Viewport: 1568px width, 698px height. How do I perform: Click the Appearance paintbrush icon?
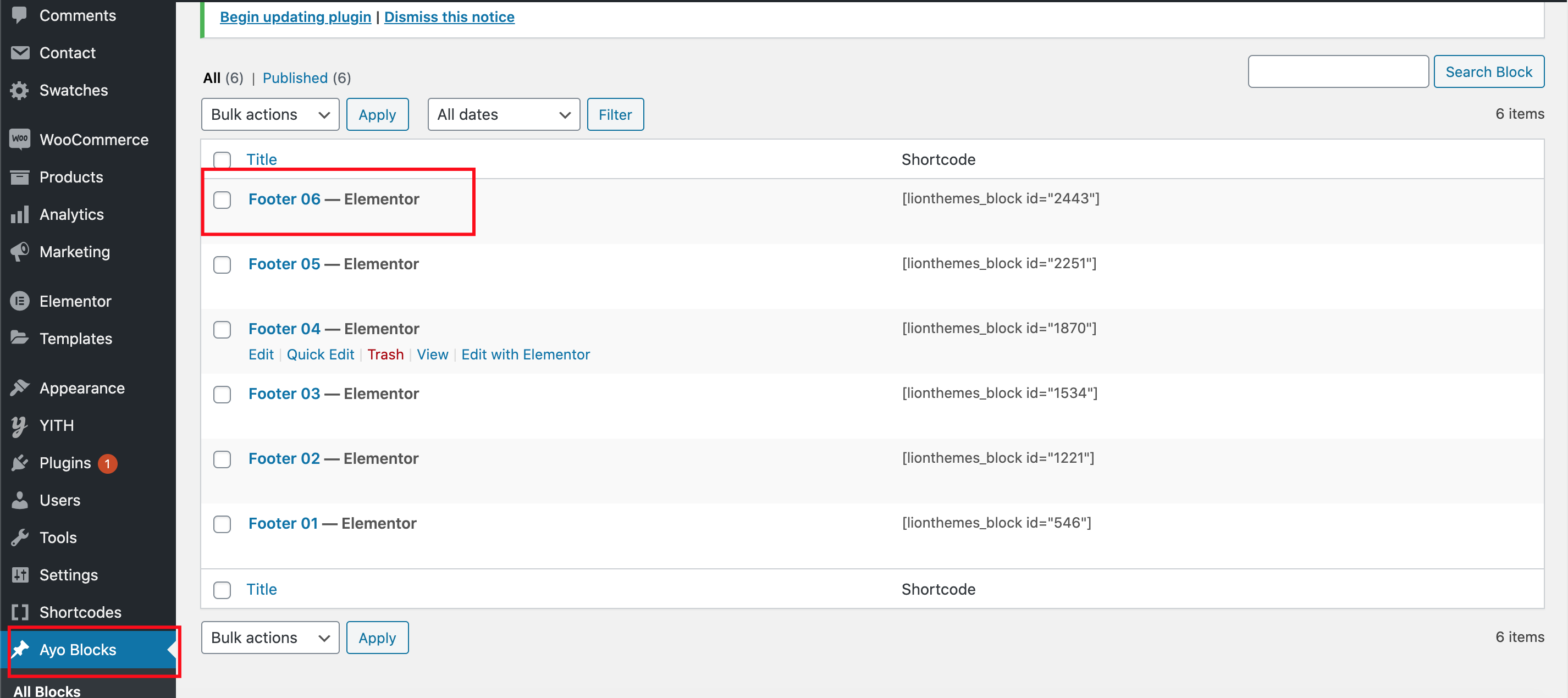(19, 387)
